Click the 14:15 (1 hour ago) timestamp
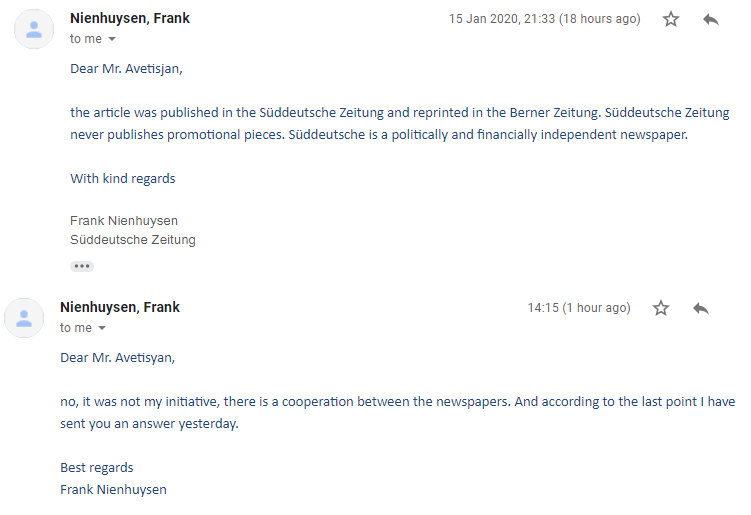The height and width of the screenshot is (515, 751). tap(579, 308)
